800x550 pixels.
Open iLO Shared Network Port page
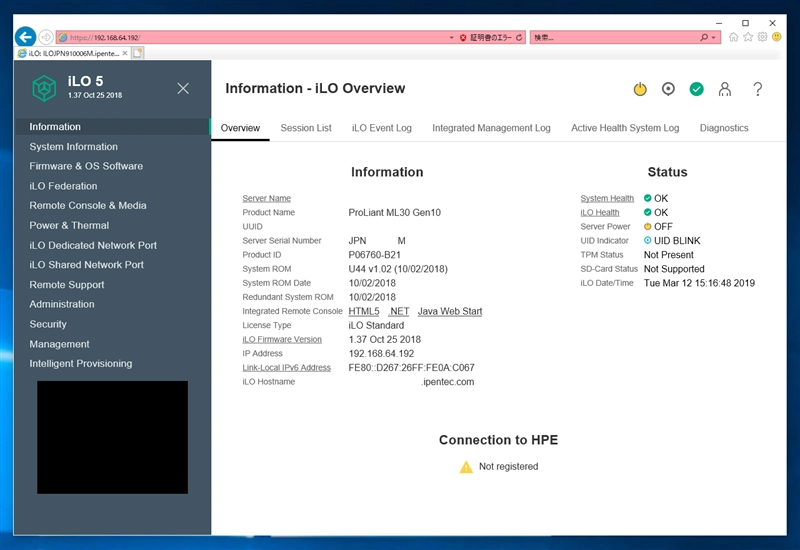tap(86, 264)
